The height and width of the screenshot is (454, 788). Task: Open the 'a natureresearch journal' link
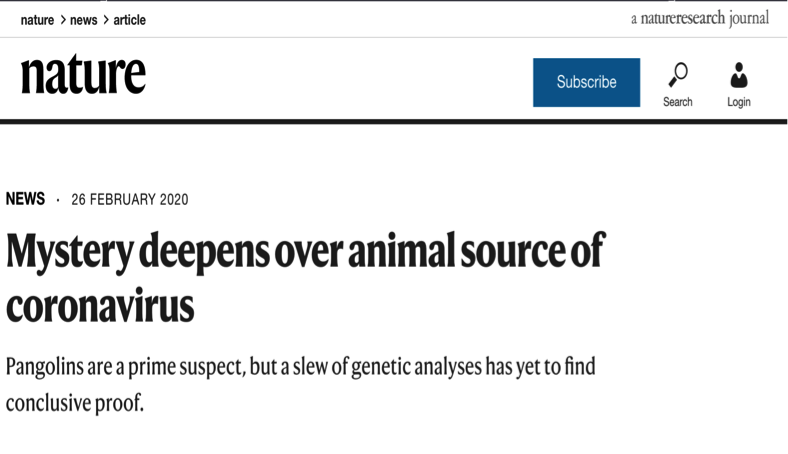[700, 19]
